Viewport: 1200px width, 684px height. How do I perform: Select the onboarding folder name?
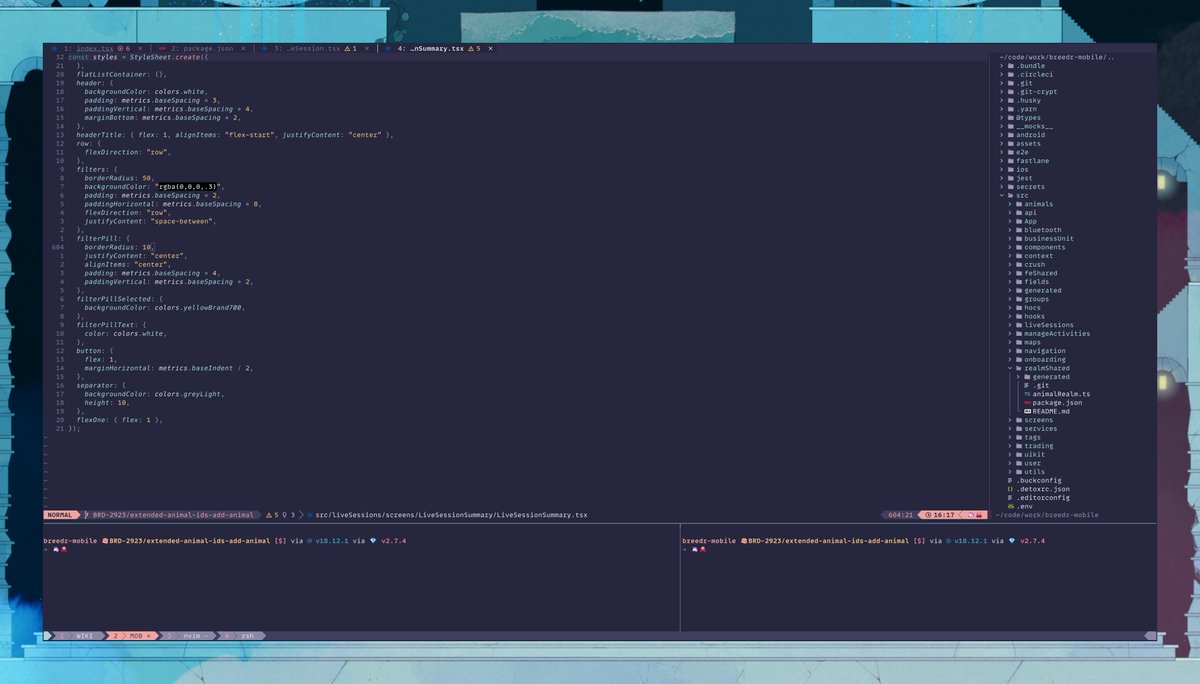(x=1045, y=360)
